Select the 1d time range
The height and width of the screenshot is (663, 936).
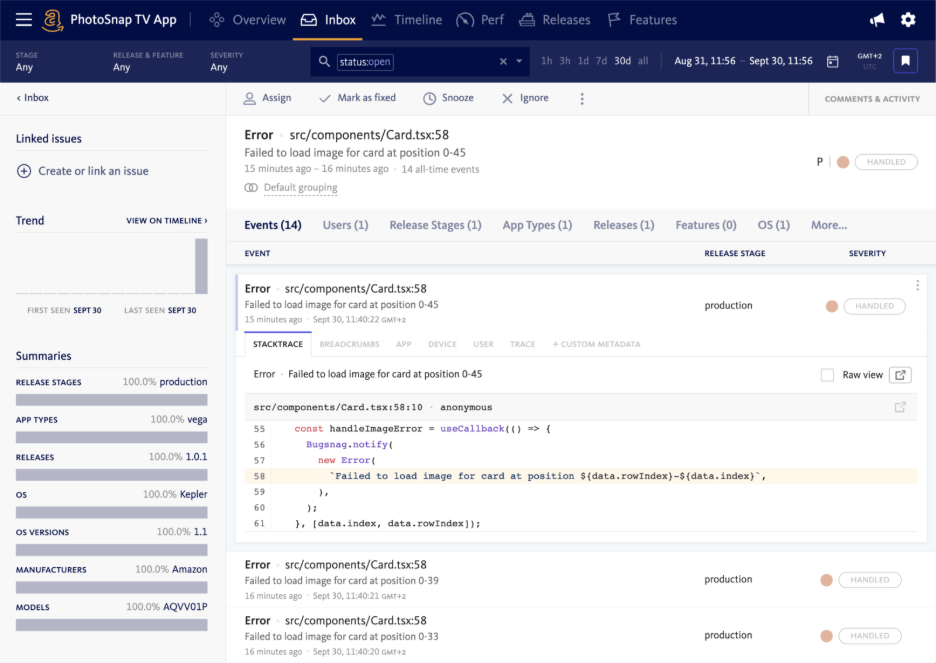583,61
